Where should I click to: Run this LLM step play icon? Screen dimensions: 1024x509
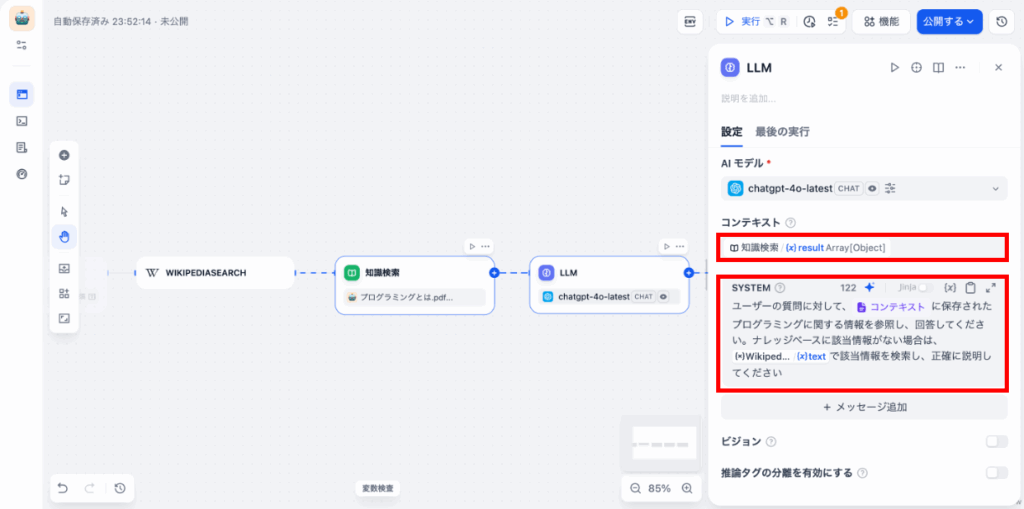coord(895,67)
